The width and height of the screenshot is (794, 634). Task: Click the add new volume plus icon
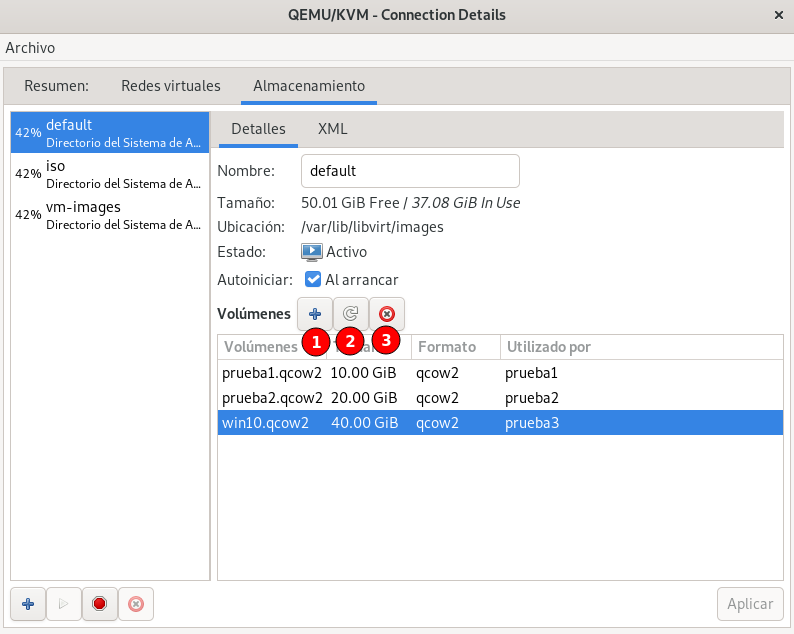click(x=315, y=314)
